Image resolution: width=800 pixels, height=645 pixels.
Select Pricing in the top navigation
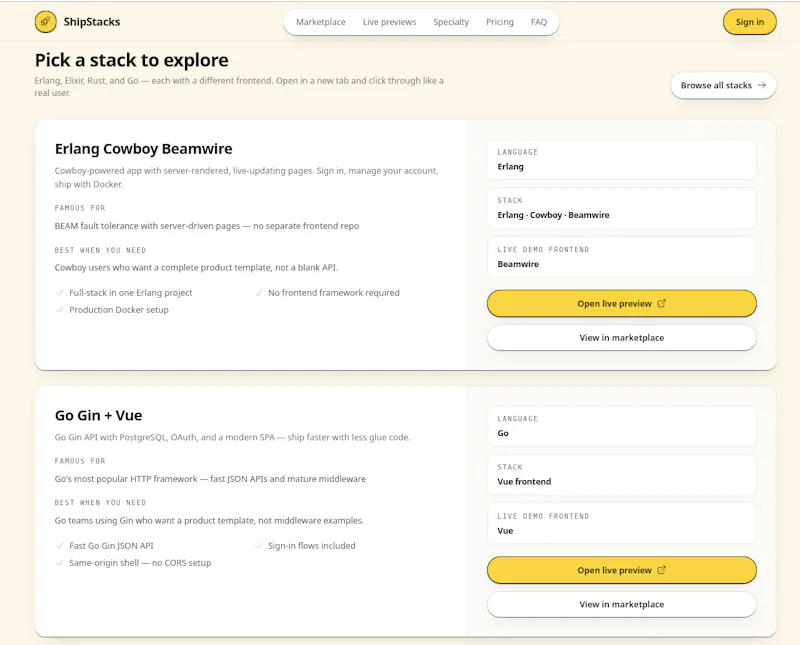499,22
